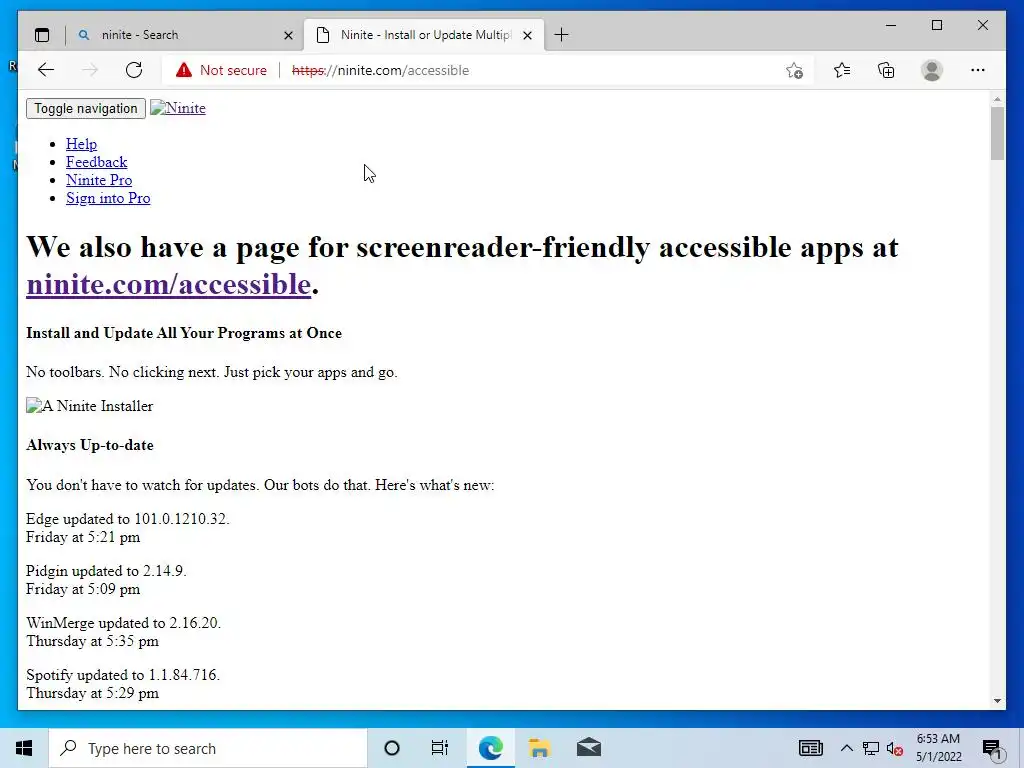Click the Microsoft Edge taskbar icon
This screenshot has height=768, width=1024.
coord(490,748)
